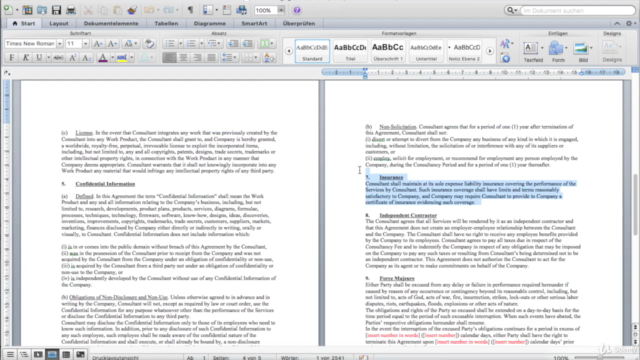Print the document using printer icon

pyautogui.click(x=71, y=10)
